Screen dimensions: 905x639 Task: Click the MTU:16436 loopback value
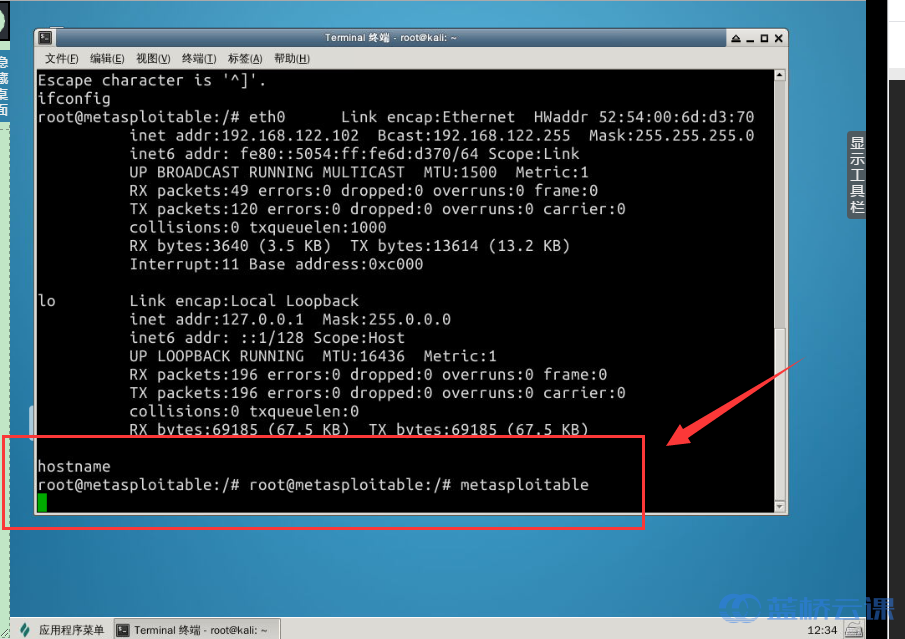tap(364, 356)
